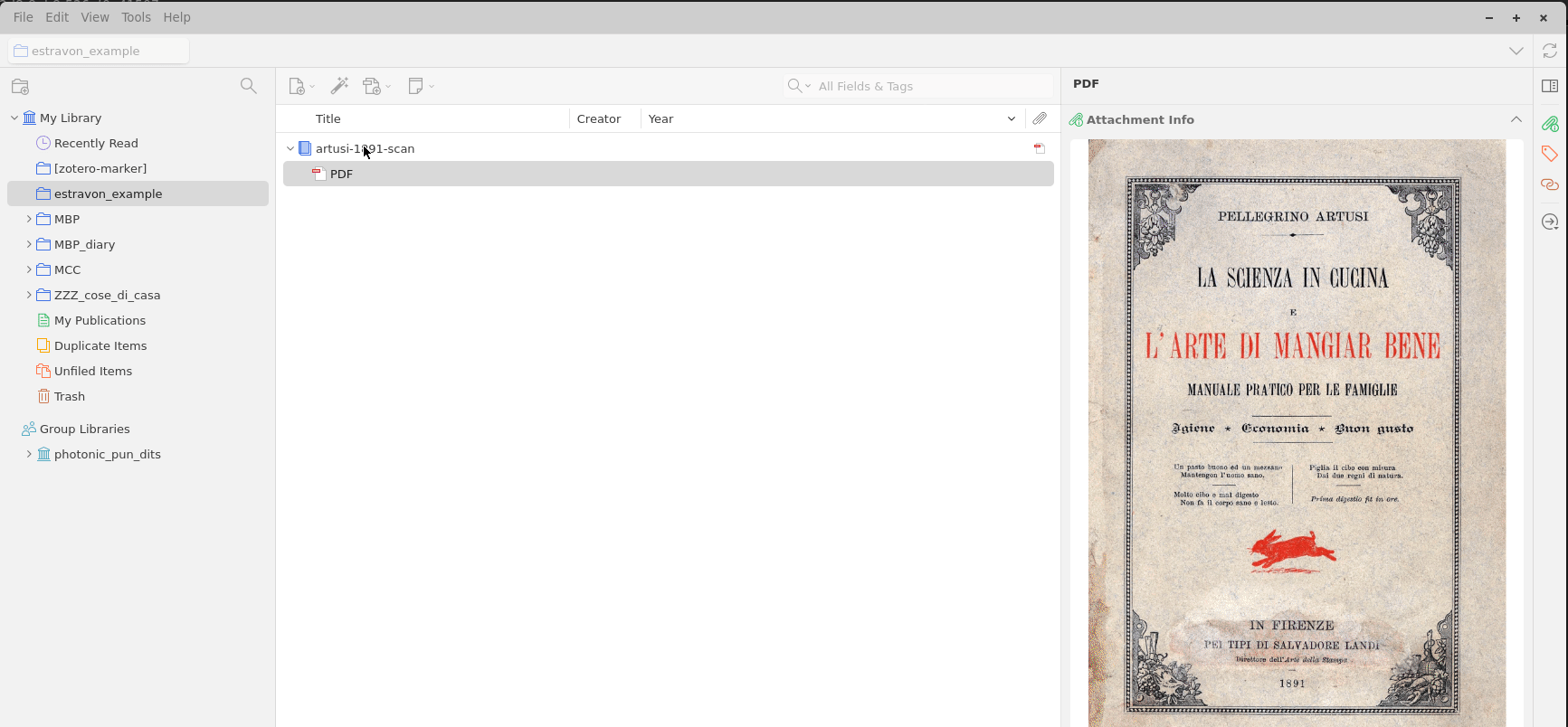The height and width of the screenshot is (727, 1568).
Task: Toggle the item pane layout icon
Action: pos(1550,86)
